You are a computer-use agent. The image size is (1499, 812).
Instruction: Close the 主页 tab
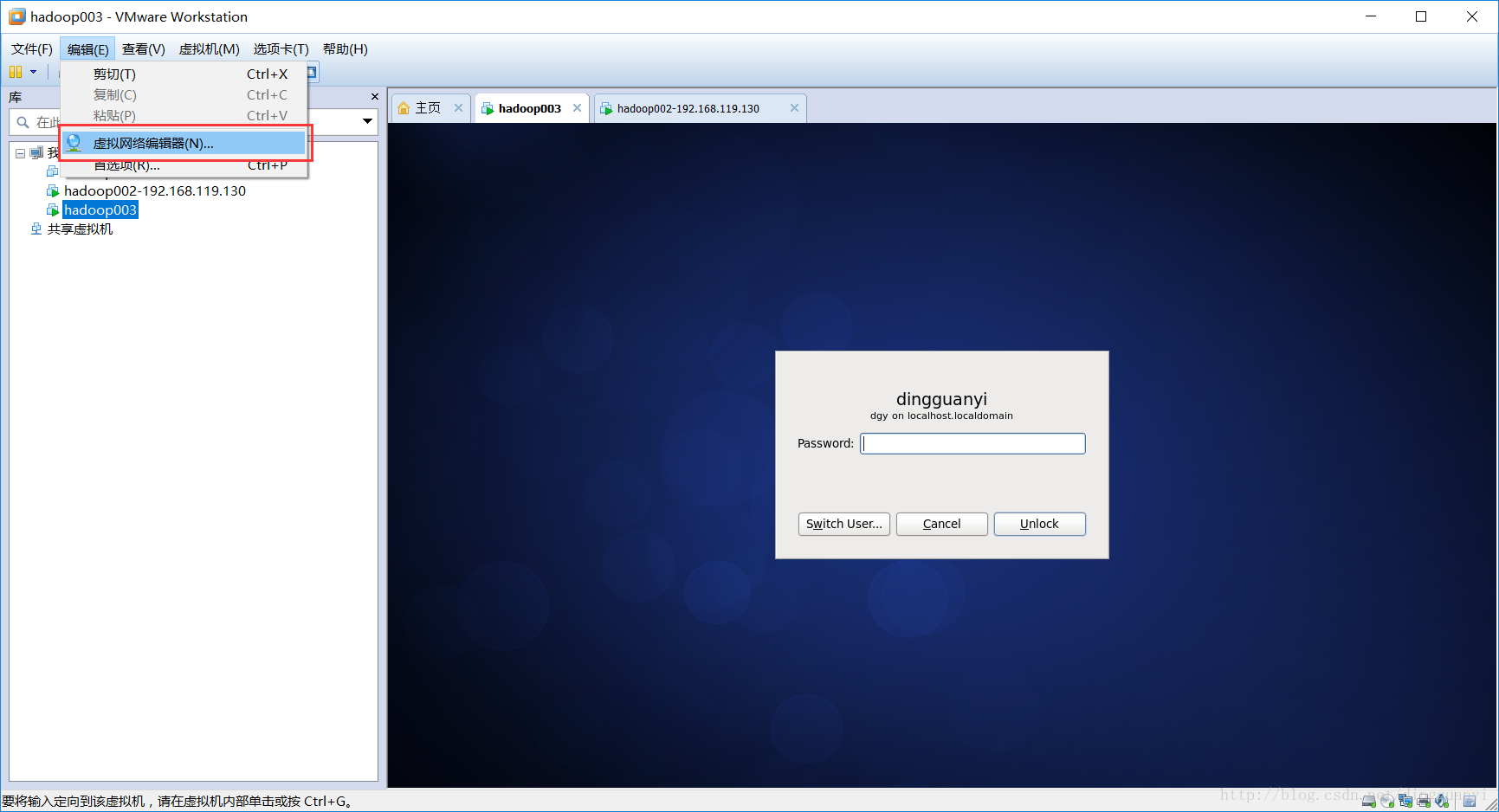[x=458, y=108]
